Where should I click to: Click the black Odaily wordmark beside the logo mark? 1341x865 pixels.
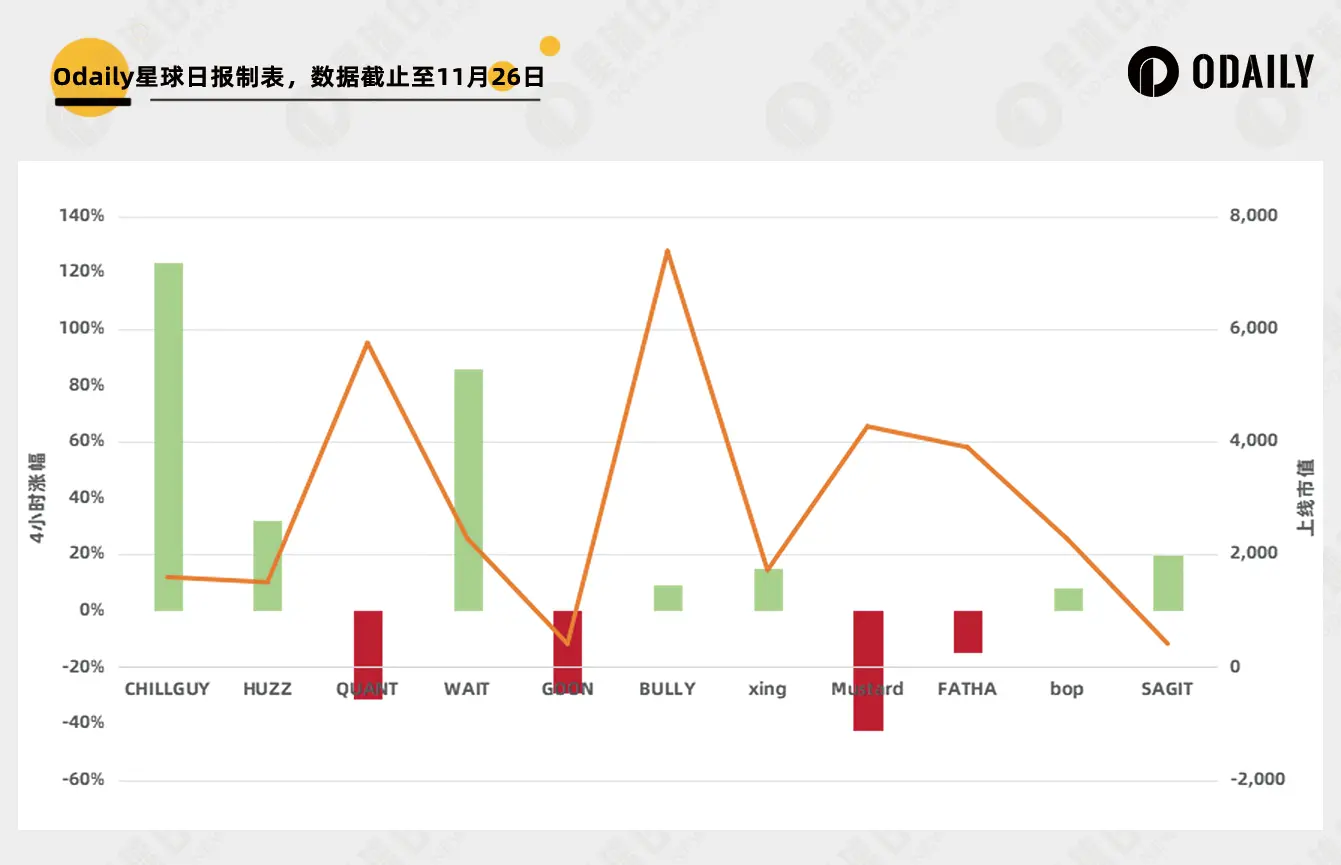(x=1255, y=73)
